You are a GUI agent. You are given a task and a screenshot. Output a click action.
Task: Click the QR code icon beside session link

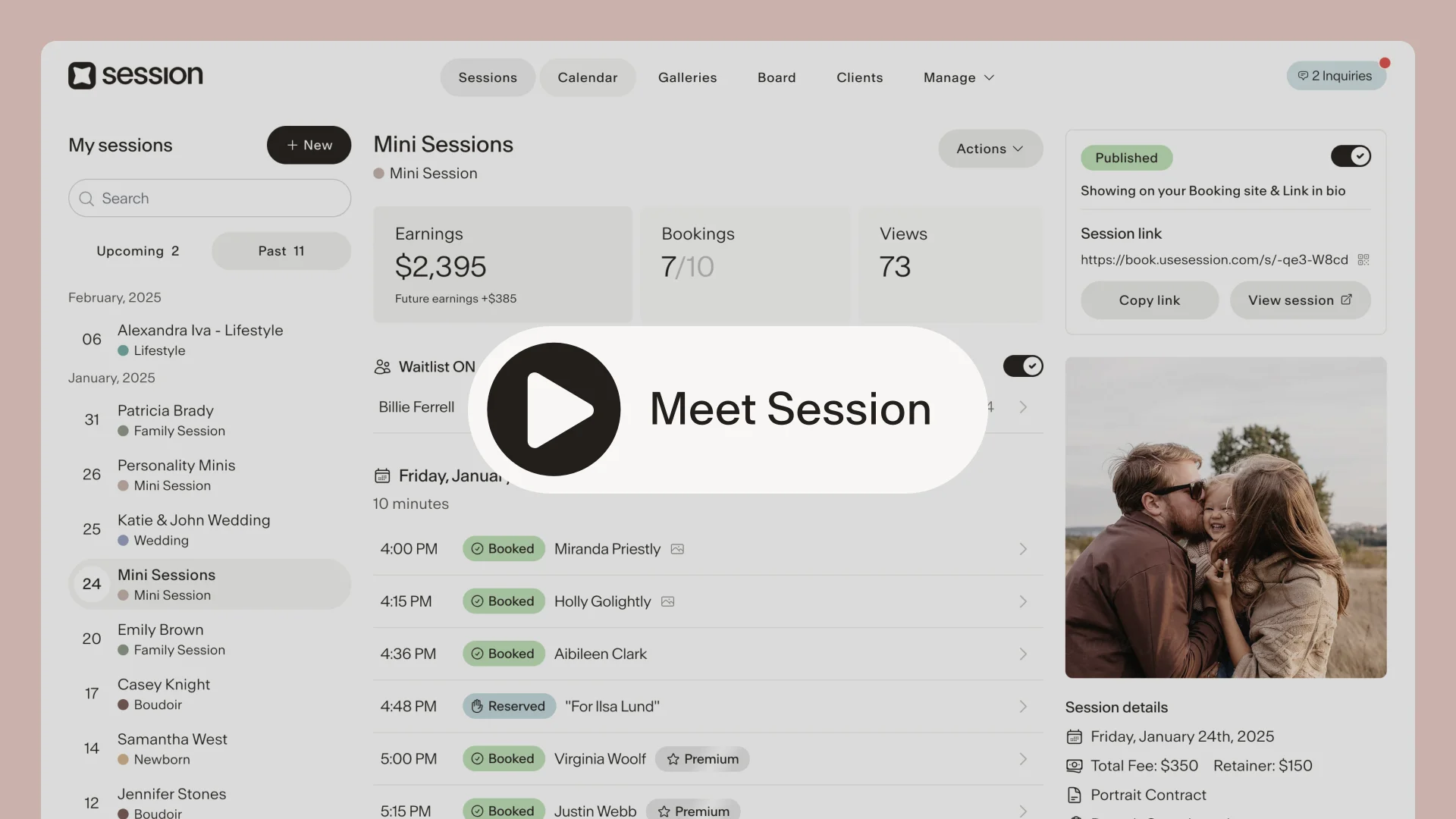coord(1363,260)
